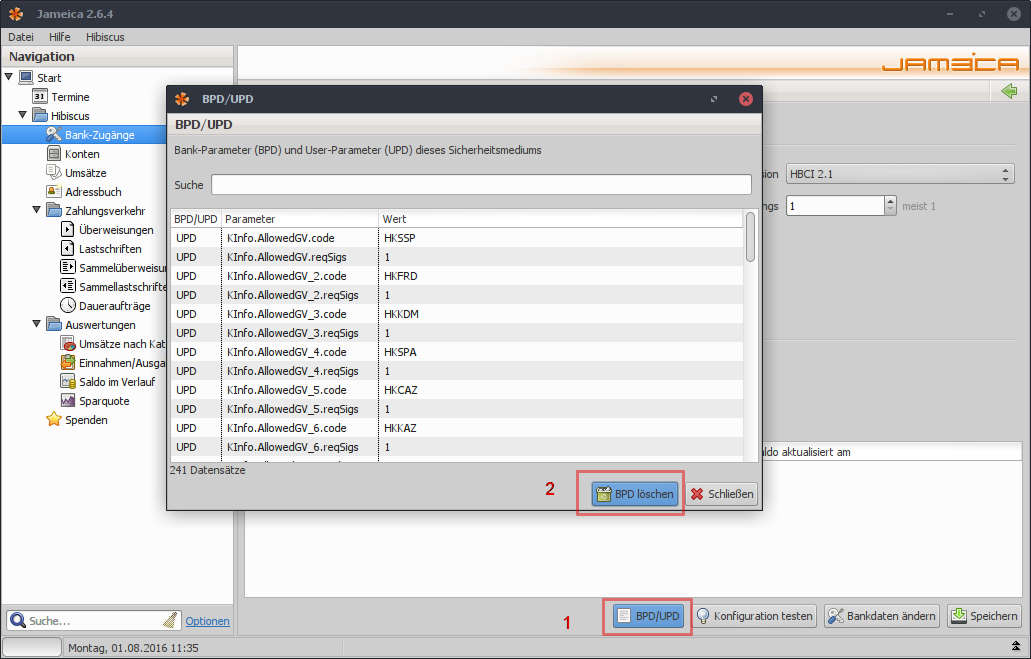Collapse the Auswertungen tree node
The width and height of the screenshot is (1031, 659).
[x=36, y=324]
